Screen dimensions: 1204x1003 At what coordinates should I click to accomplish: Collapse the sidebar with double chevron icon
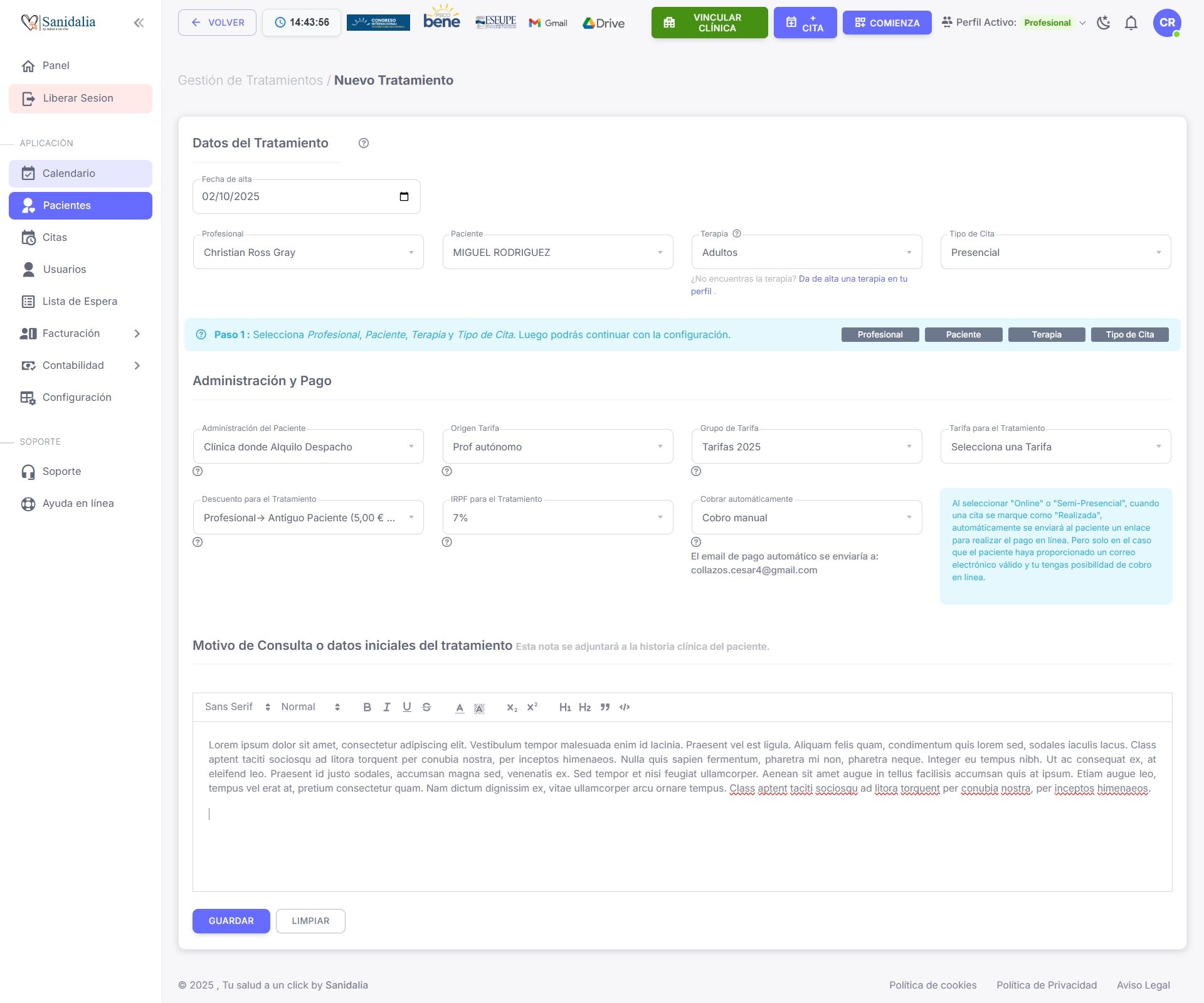pos(139,23)
